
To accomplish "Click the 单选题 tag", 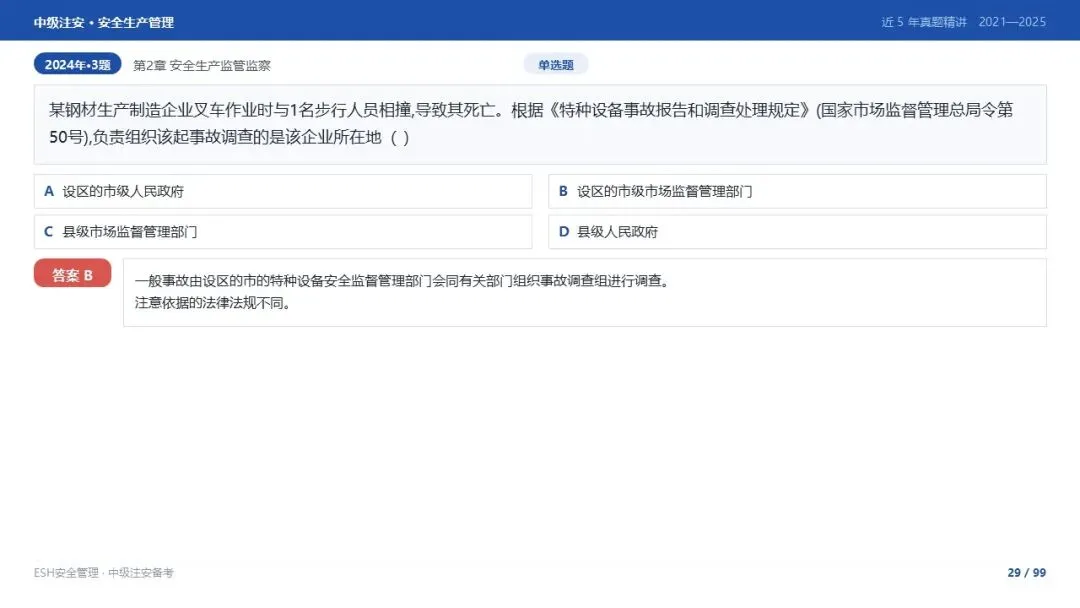I will pos(556,65).
